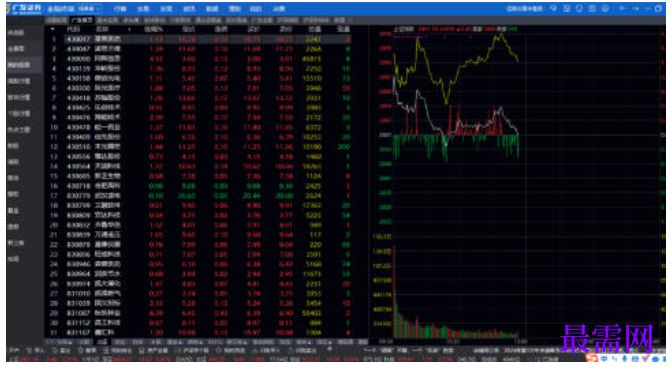Select stock code 831087 in row 29
This screenshot has height=370, width=672.
[x=78, y=313]
